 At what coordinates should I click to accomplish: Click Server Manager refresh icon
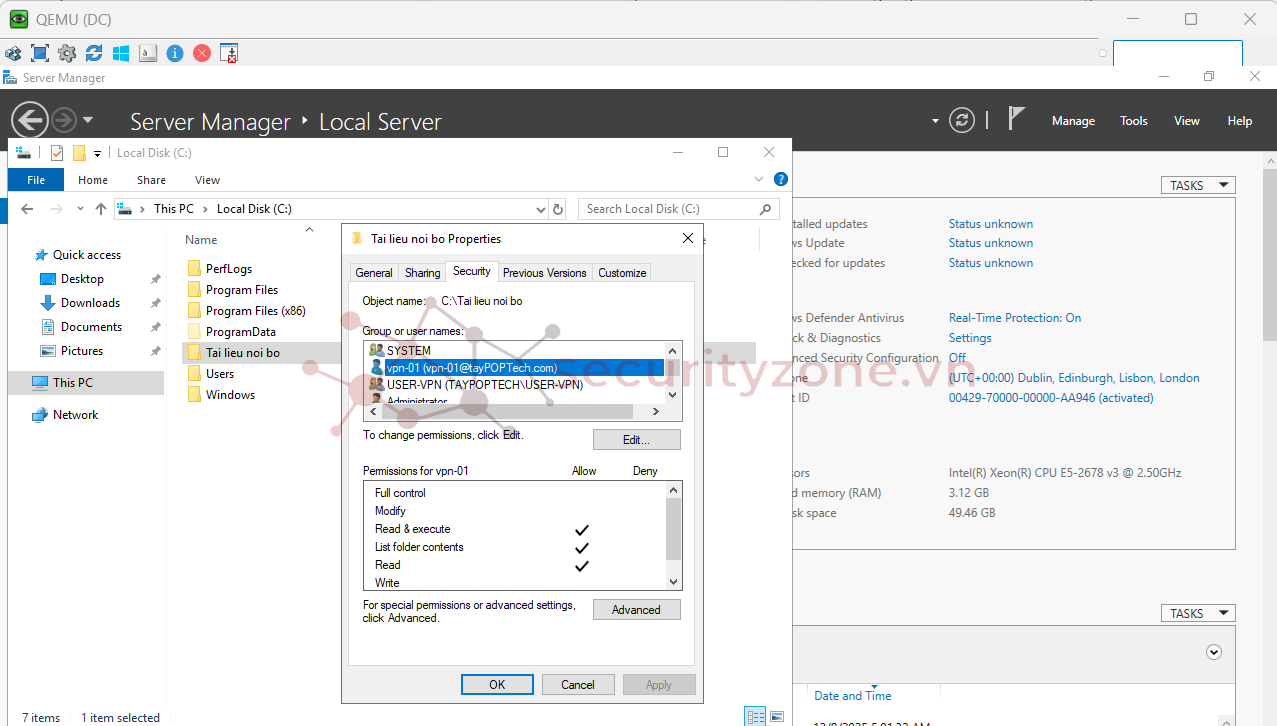click(961, 120)
